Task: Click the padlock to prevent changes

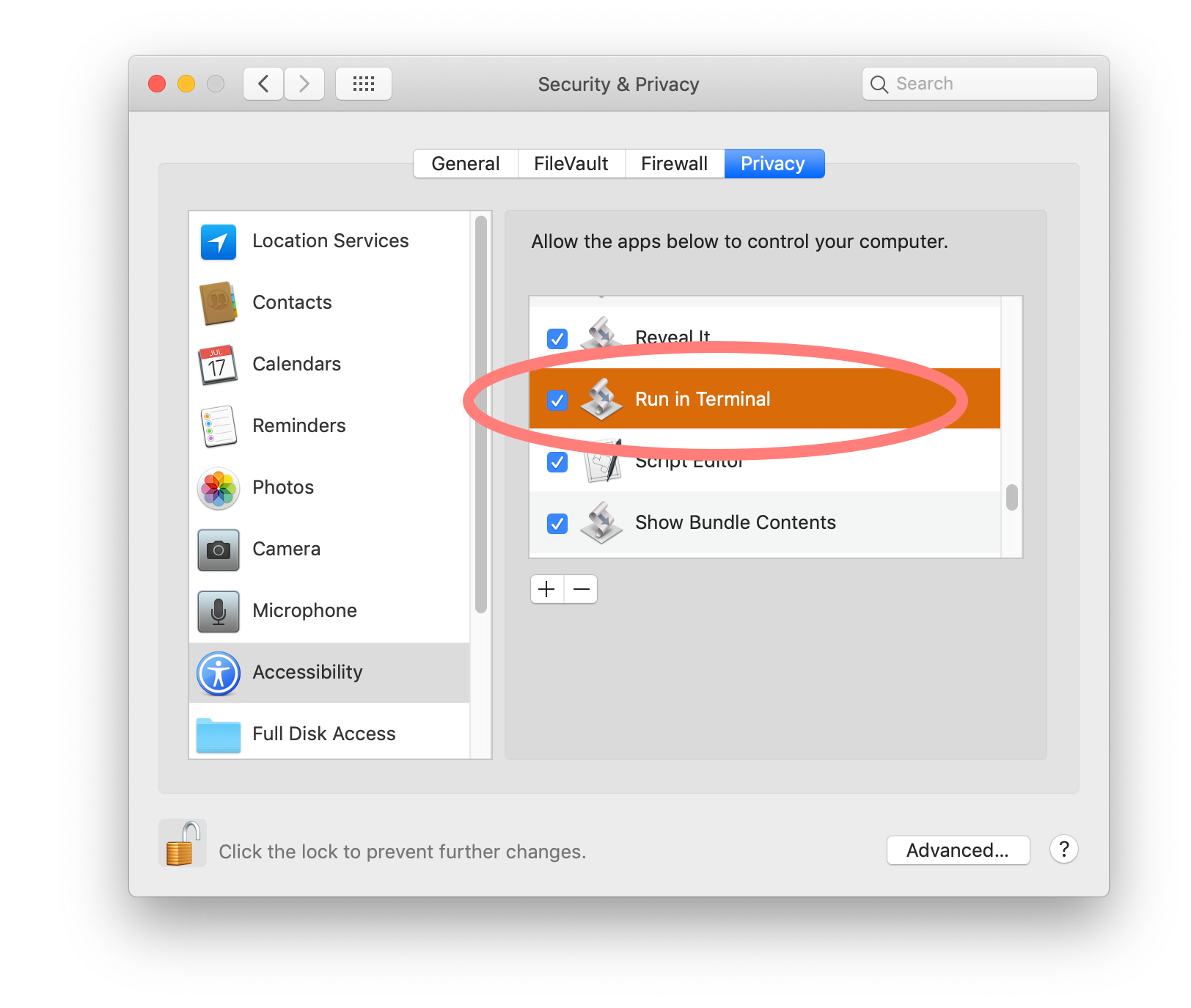Action: (x=182, y=844)
